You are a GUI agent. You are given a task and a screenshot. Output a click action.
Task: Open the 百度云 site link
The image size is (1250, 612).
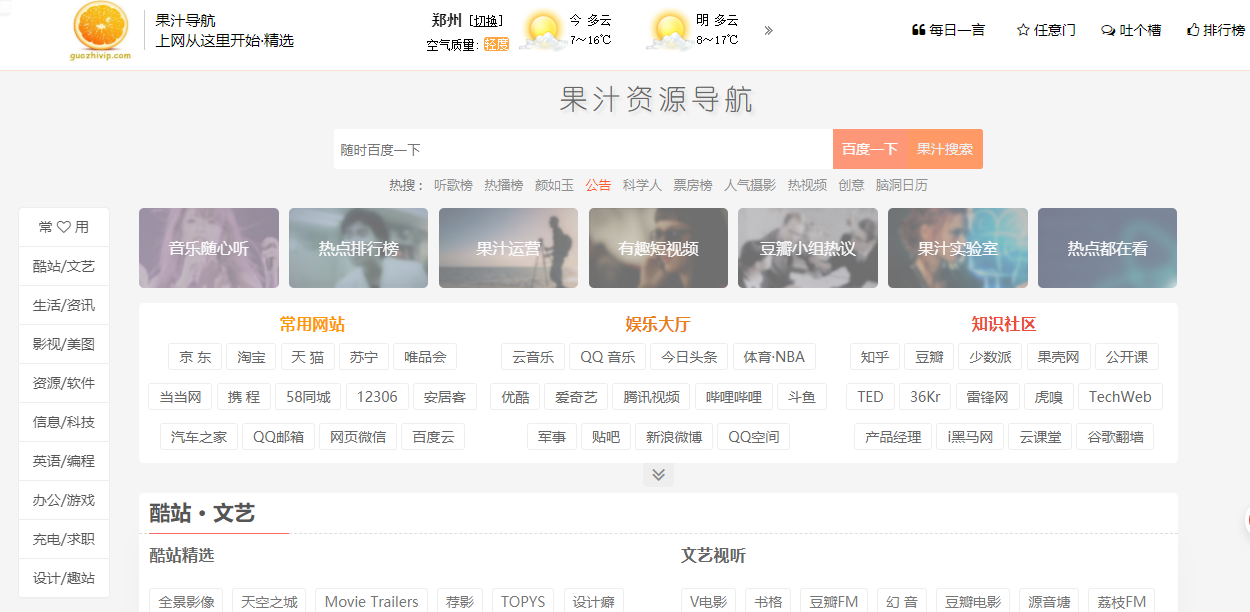click(433, 437)
